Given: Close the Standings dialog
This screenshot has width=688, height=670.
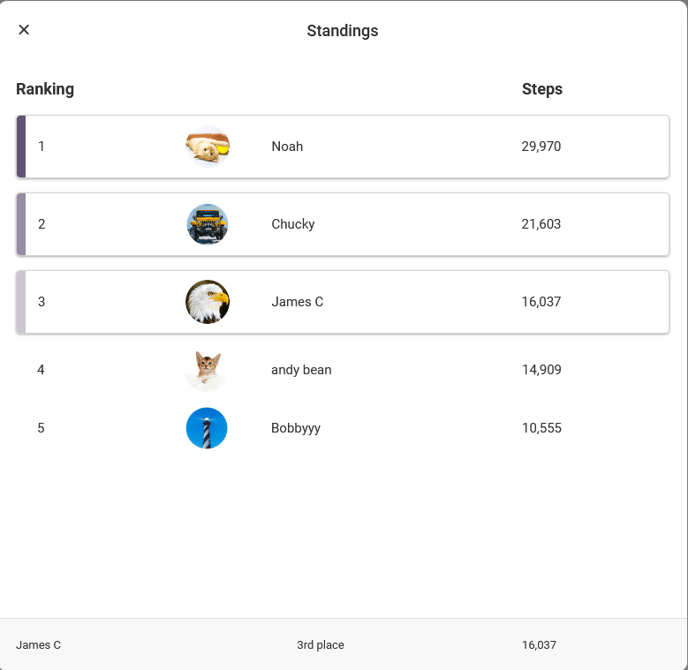Looking at the screenshot, I should pos(24,30).
